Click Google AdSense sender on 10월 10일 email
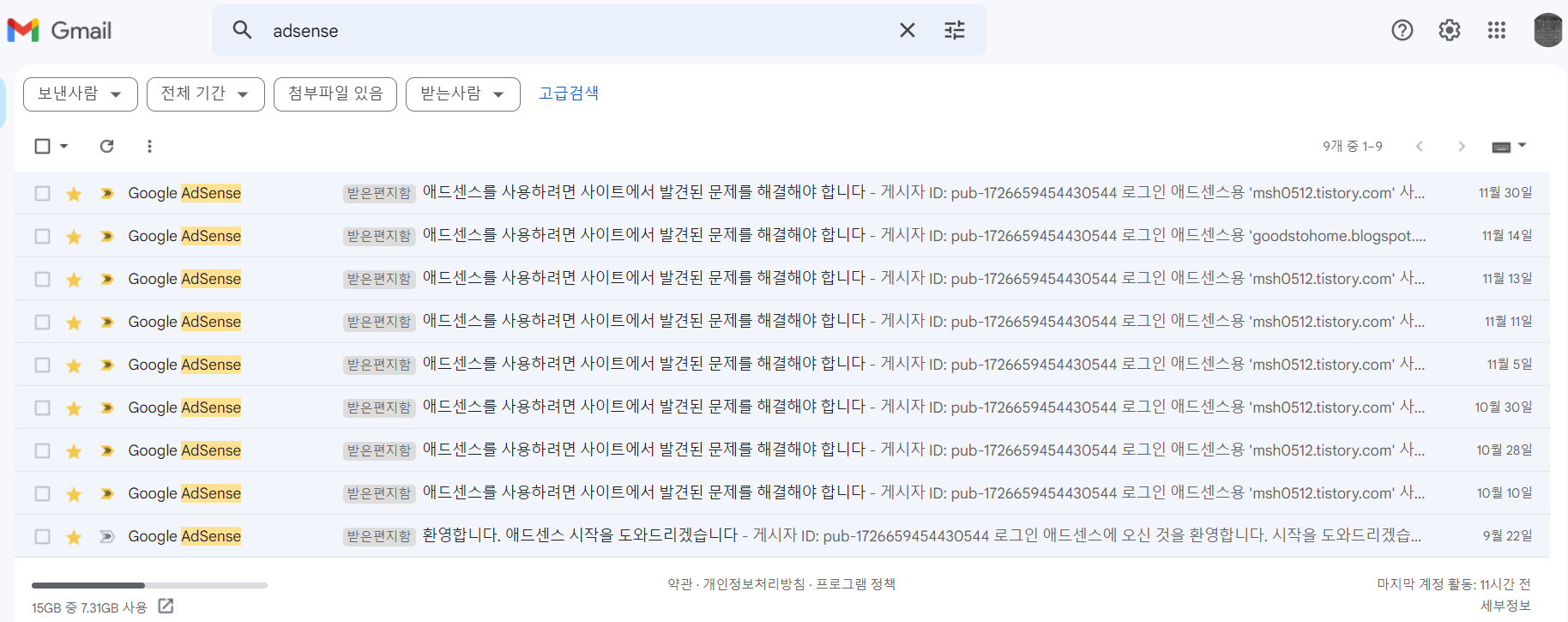 click(184, 493)
